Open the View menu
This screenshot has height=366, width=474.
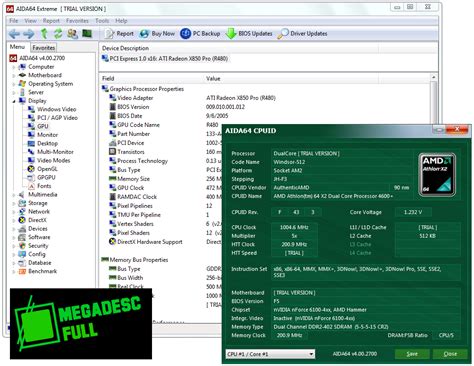click(x=30, y=21)
